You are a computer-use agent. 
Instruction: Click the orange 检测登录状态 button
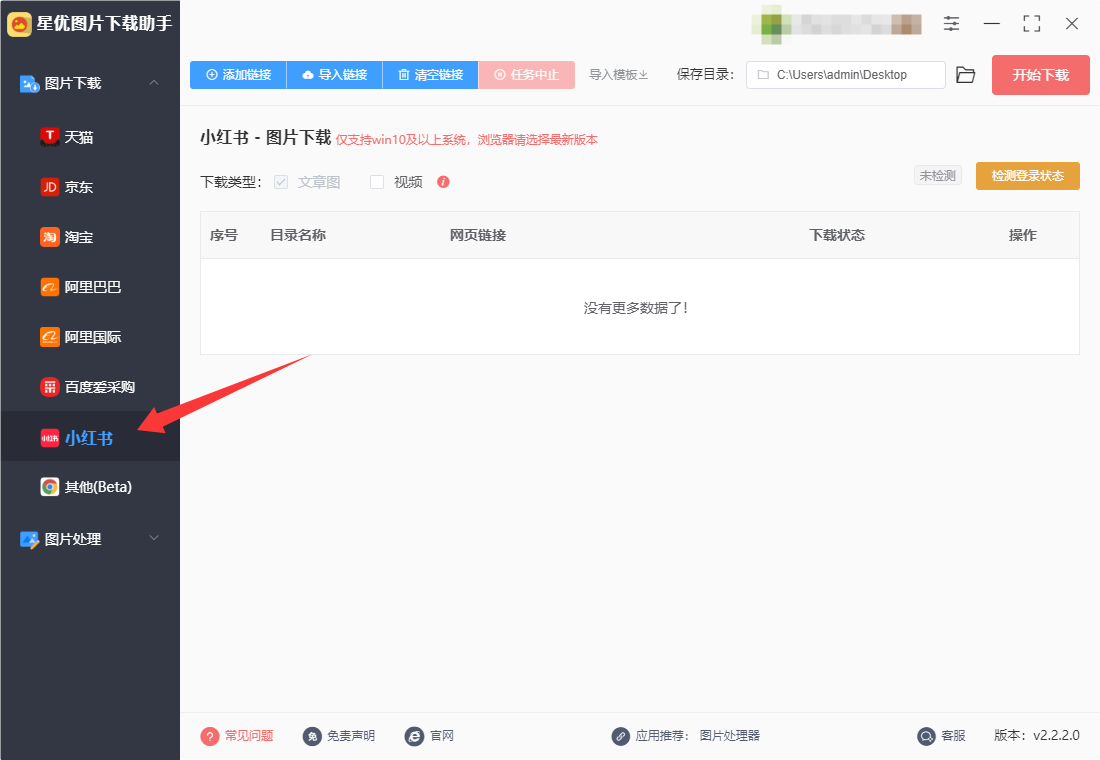click(1028, 176)
